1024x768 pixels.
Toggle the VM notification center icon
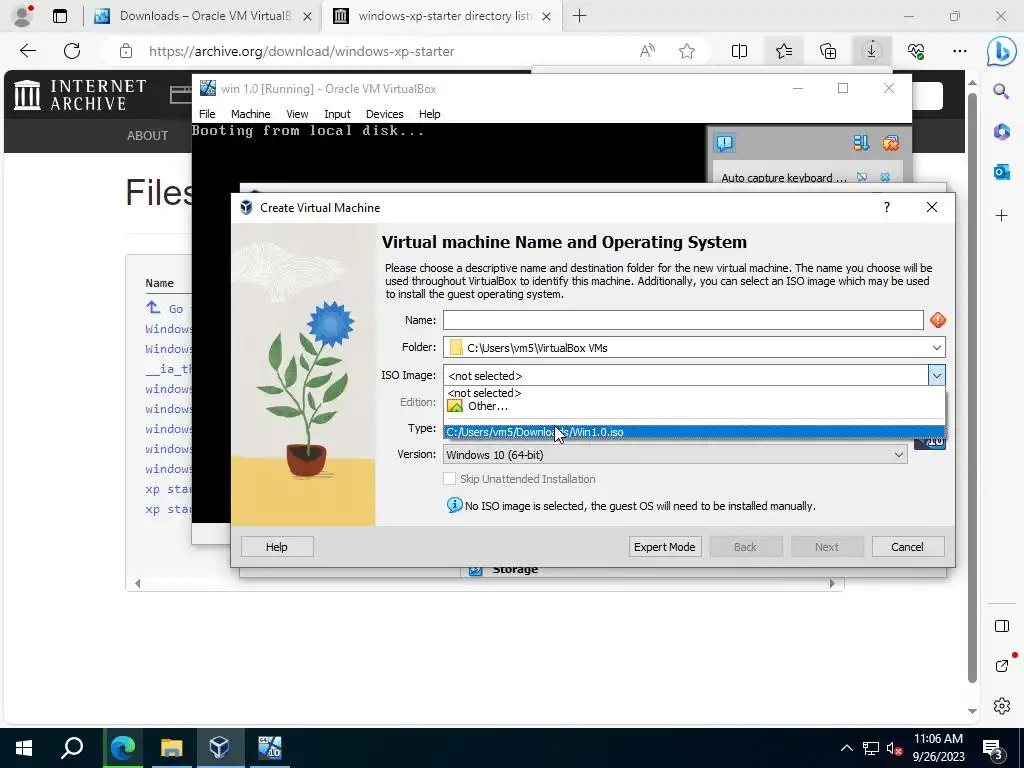(x=725, y=143)
